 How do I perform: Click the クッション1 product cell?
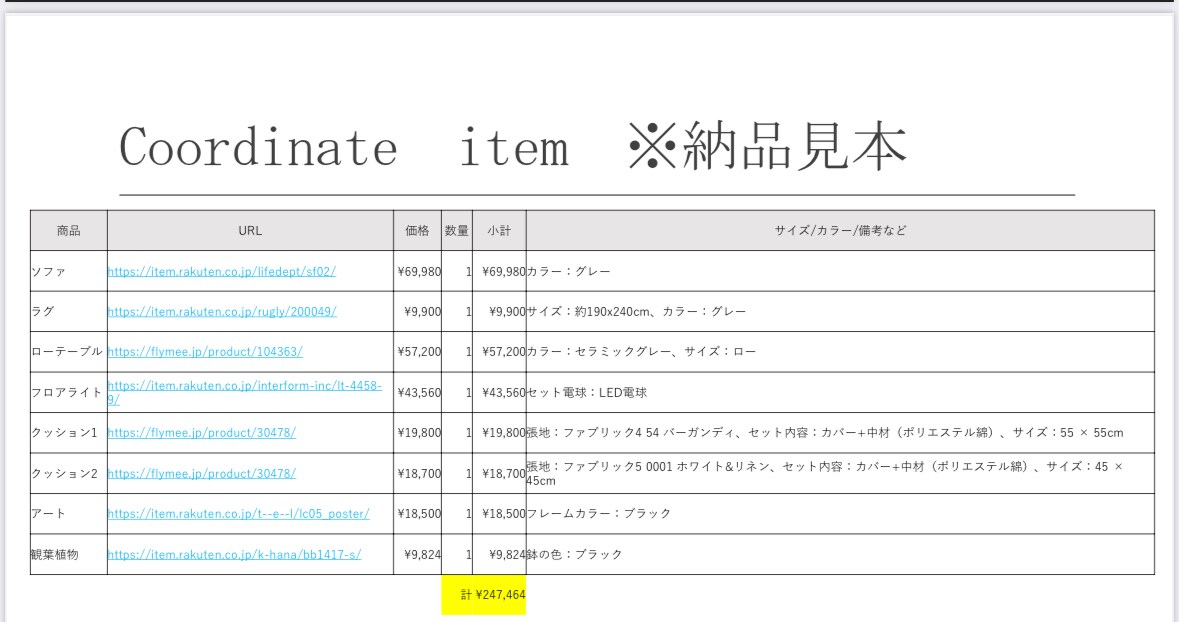68,433
